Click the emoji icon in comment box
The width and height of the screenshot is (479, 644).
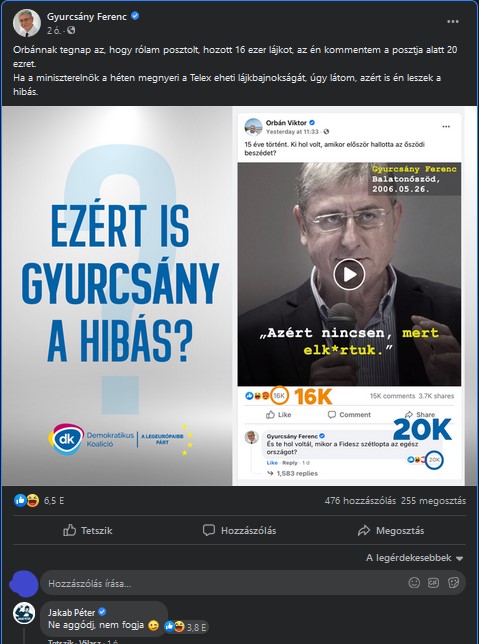pos(414,582)
